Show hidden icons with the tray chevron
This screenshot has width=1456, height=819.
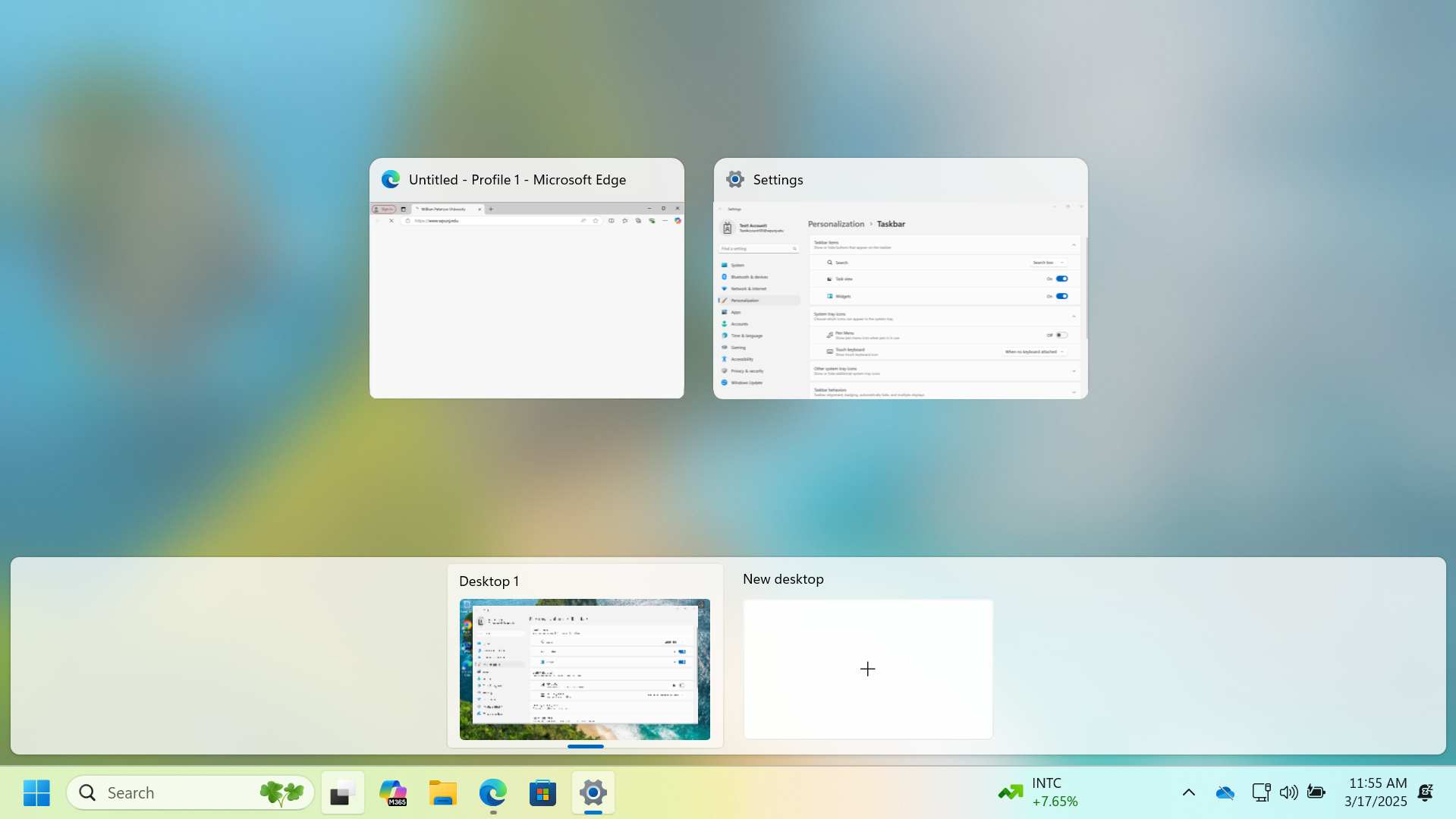pos(1189,792)
